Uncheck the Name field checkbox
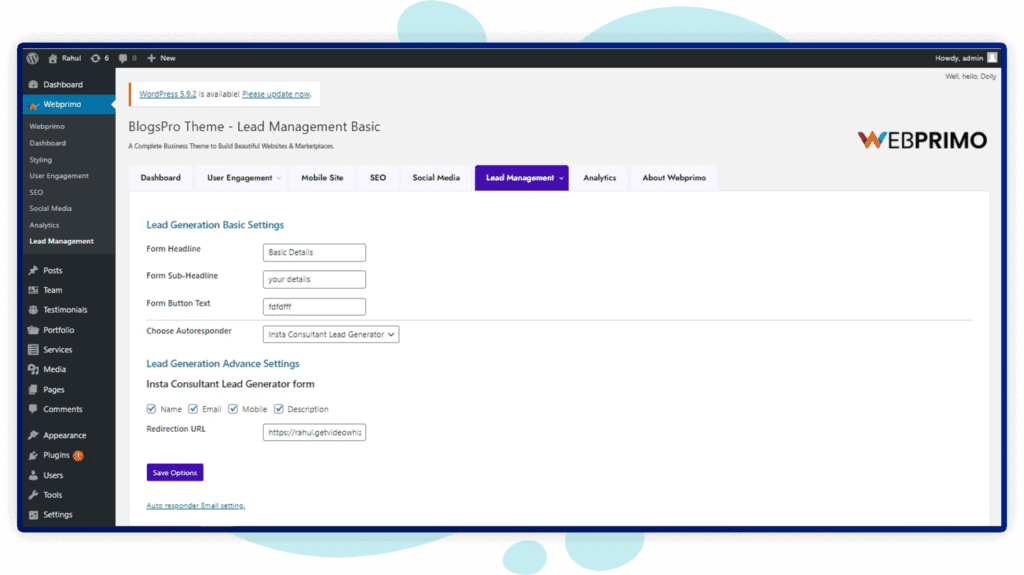Image resolution: width=1024 pixels, height=575 pixels. click(152, 409)
